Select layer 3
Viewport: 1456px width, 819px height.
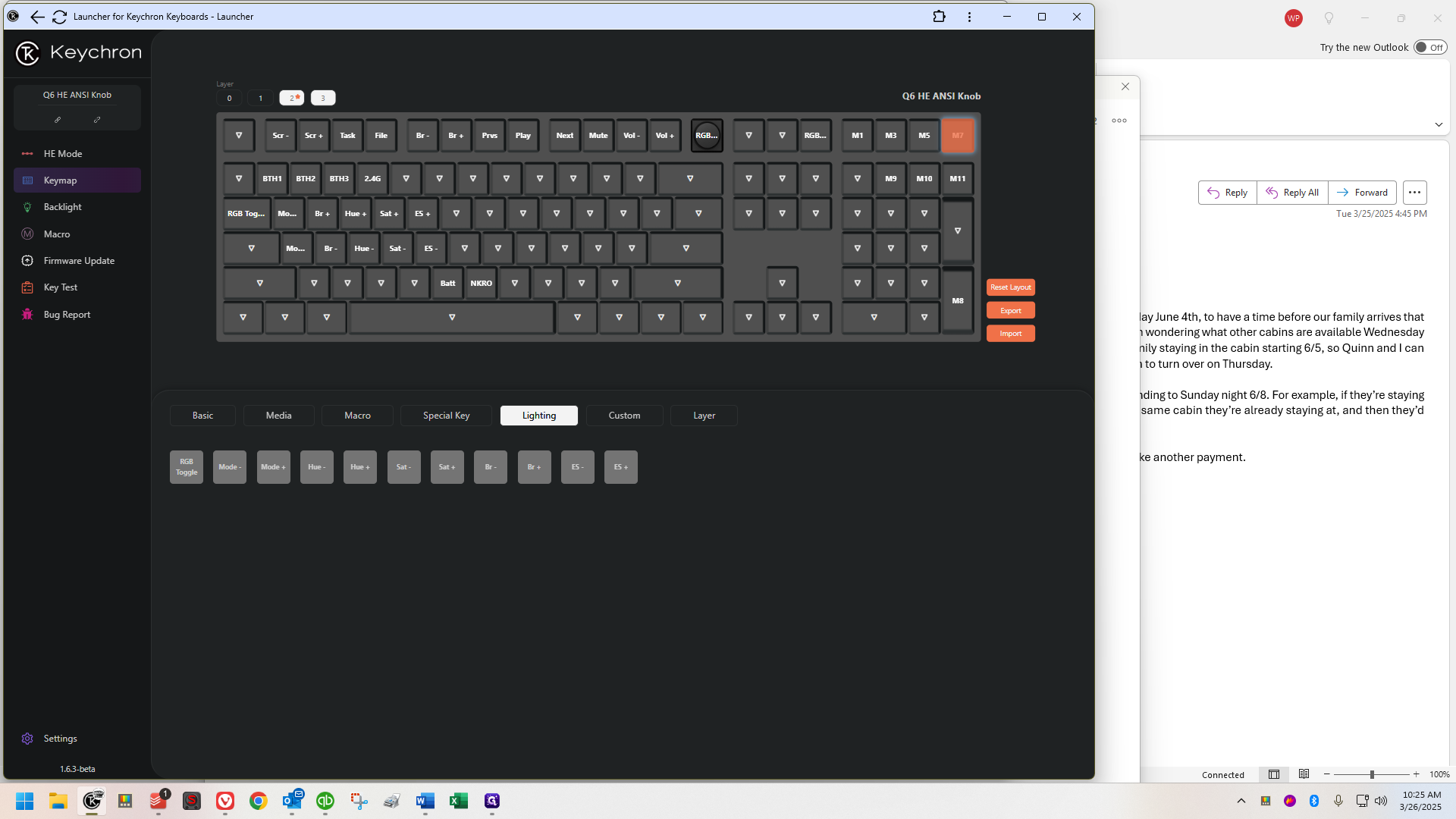(323, 98)
